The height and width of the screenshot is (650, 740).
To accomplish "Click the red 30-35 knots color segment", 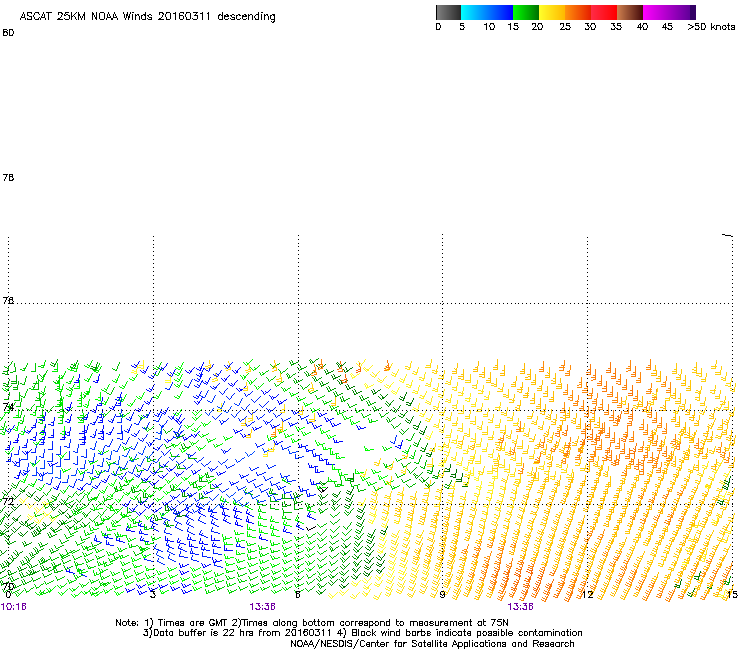I will tap(604, 12).
